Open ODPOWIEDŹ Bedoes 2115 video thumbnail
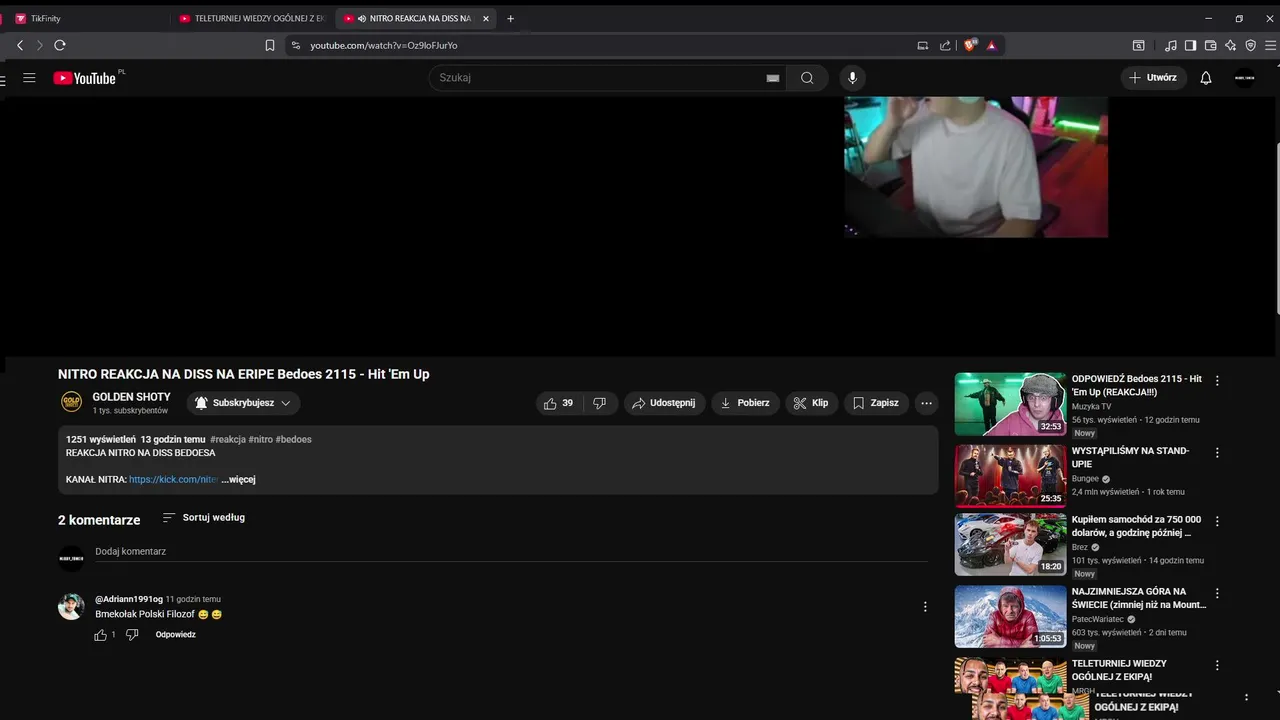 [1011, 404]
